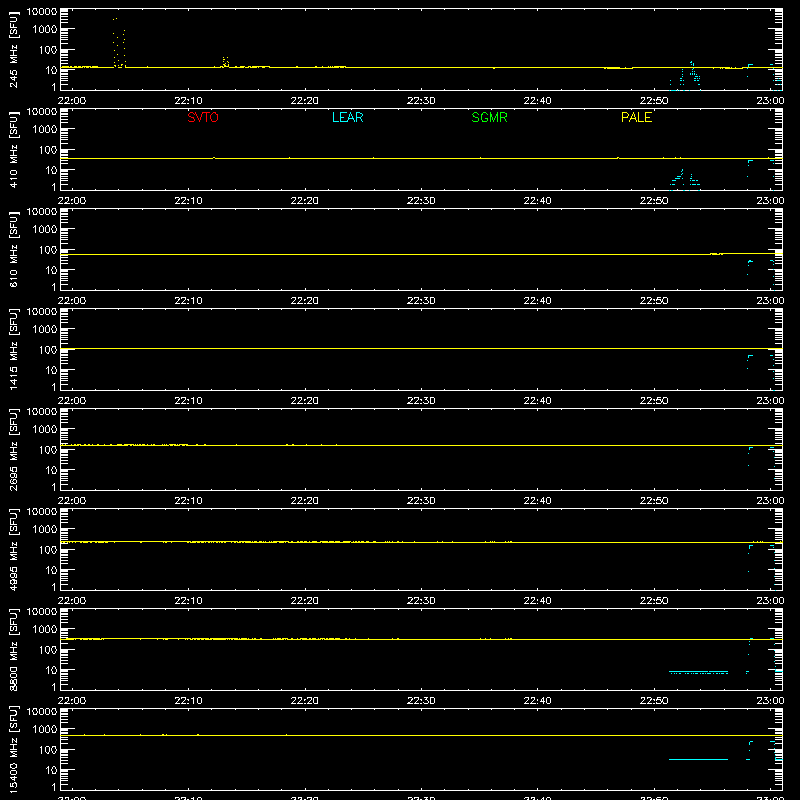Viewport: 800px width, 800px height.
Task: Click the cyan burst cluster in 410 MHz plot
Action: coord(684,179)
